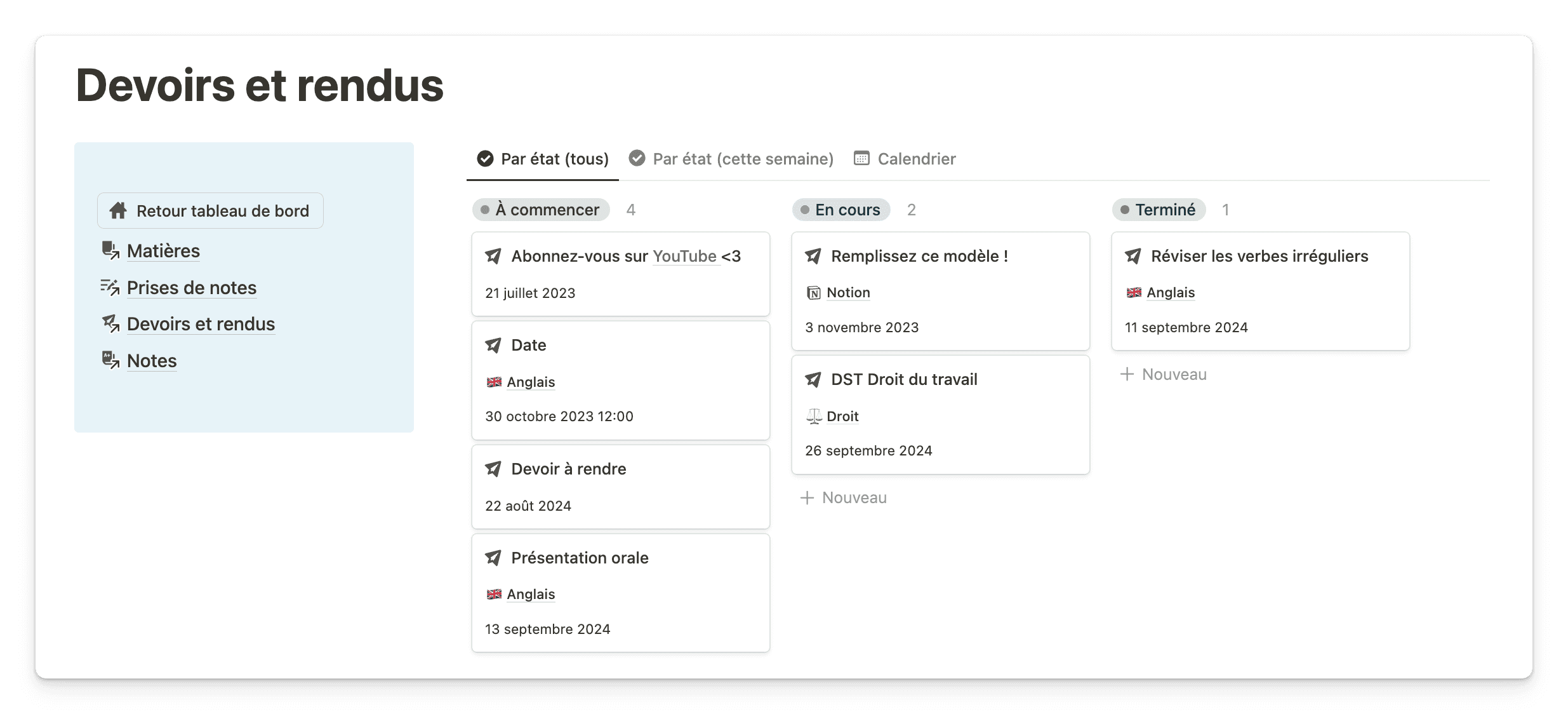This screenshot has width=1568, height=714.
Task: Click the scales icon next to Droit
Action: tap(813, 416)
